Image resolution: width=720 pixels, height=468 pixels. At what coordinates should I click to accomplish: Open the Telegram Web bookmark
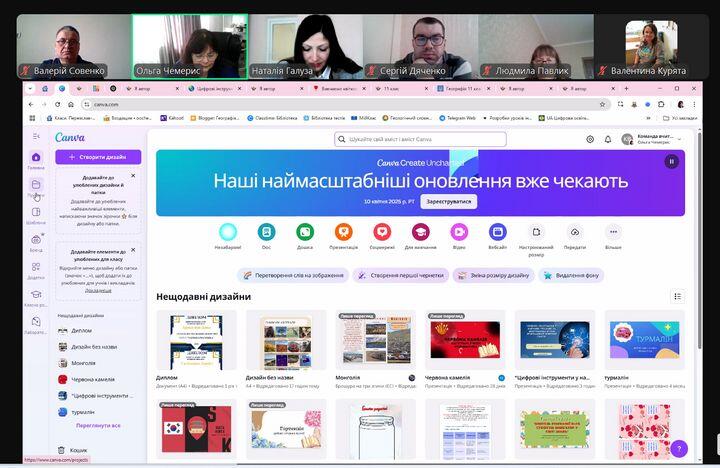click(x=457, y=118)
